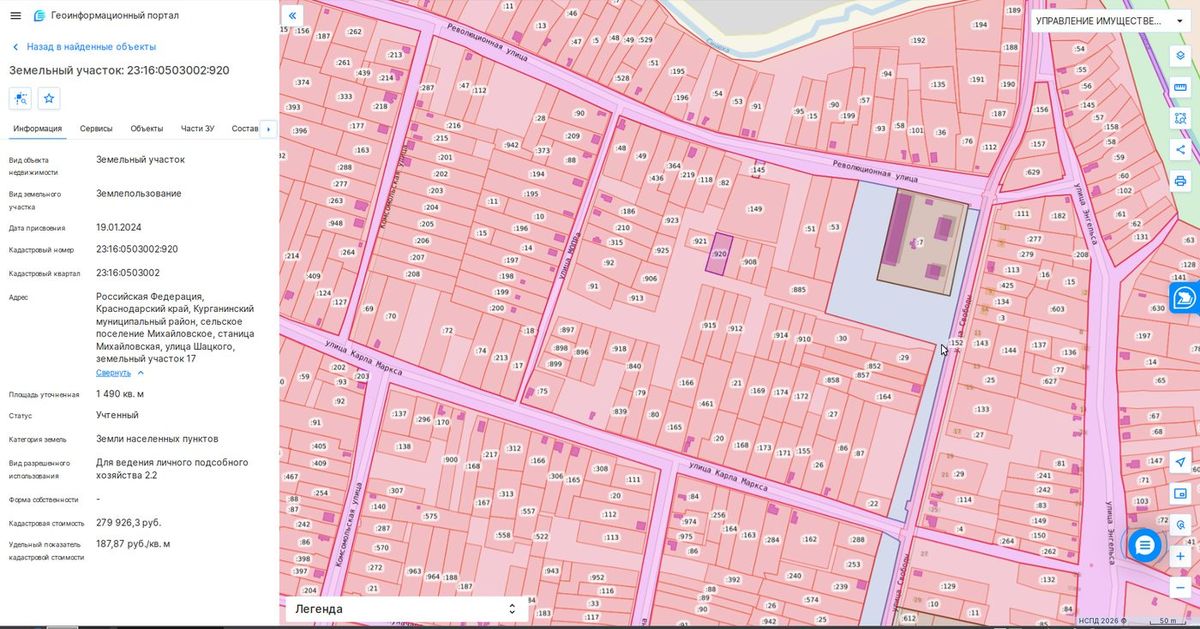Click cadastral cost 279 926,3 руб.
This screenshot has width=1200, height=629.
pyautogui.click(x=128, y=523)
